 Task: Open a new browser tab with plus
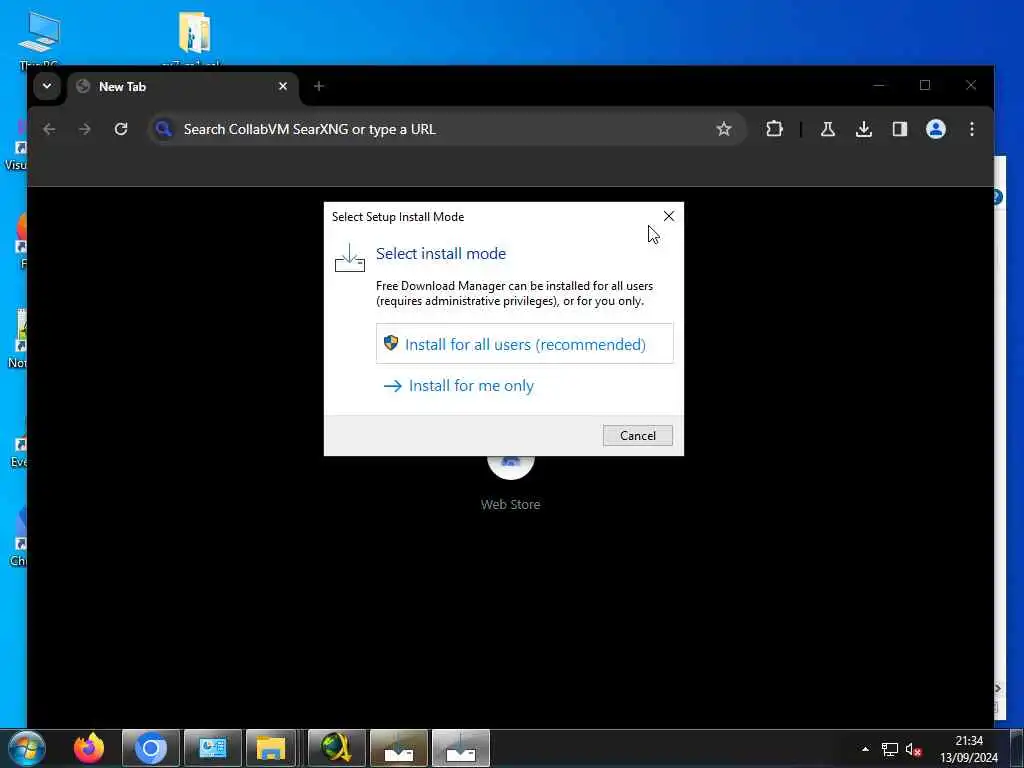click(319, 86)
